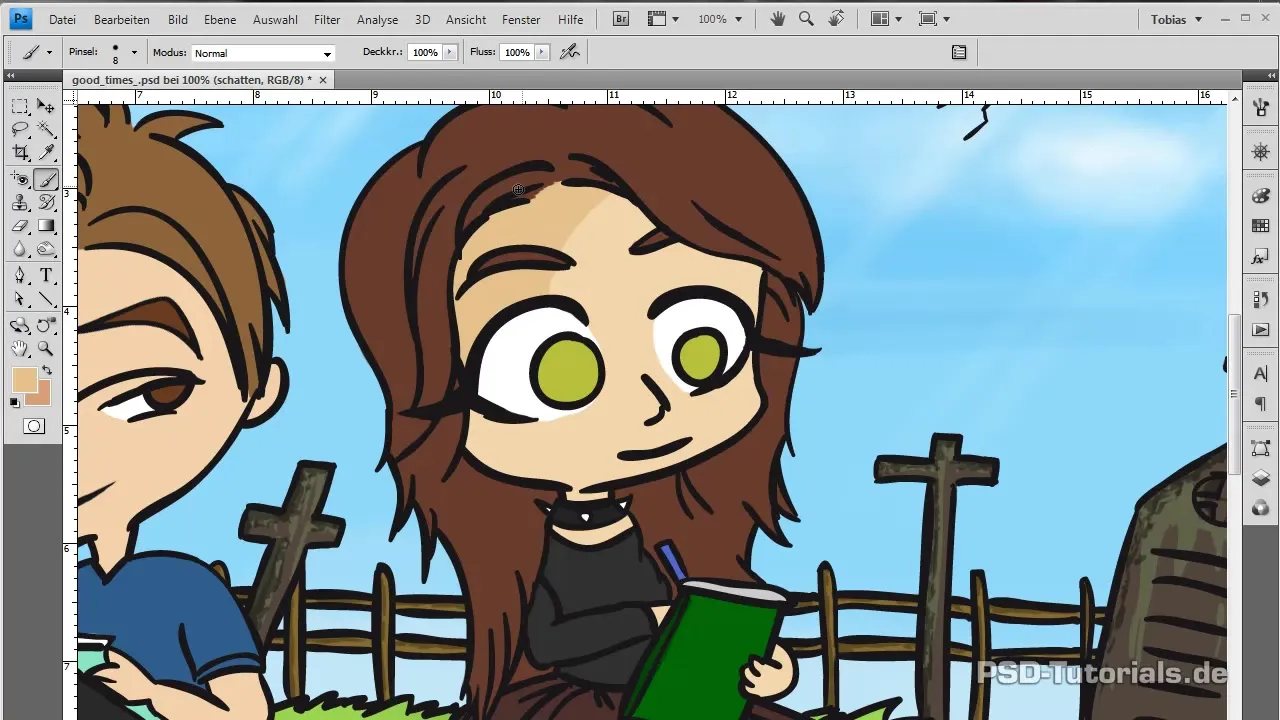1280x720 pixels.
Task: Select the Move tool
Action: pyautogui.click(x=46, y=106)
